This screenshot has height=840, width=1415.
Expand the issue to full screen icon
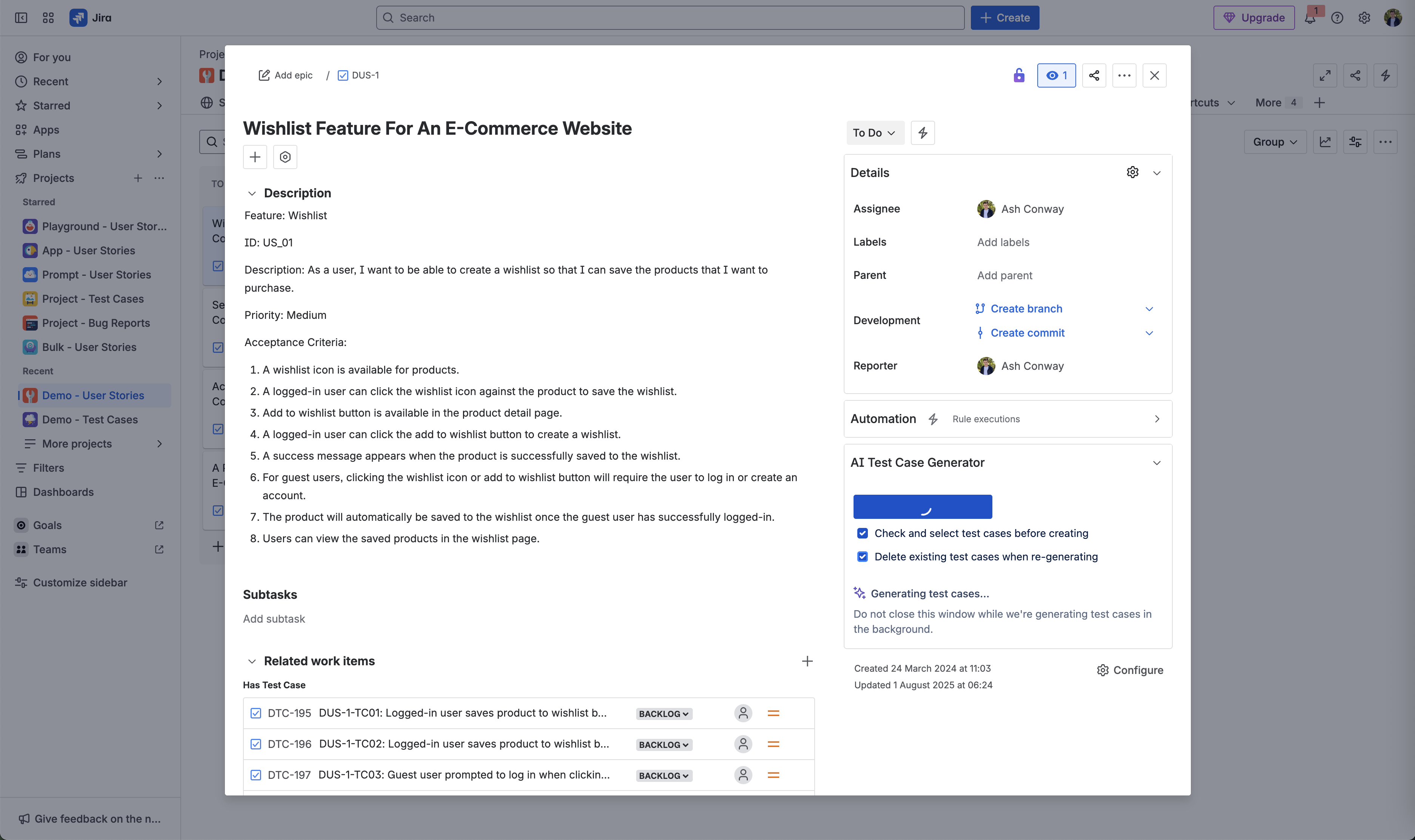tap(1324, 75)
